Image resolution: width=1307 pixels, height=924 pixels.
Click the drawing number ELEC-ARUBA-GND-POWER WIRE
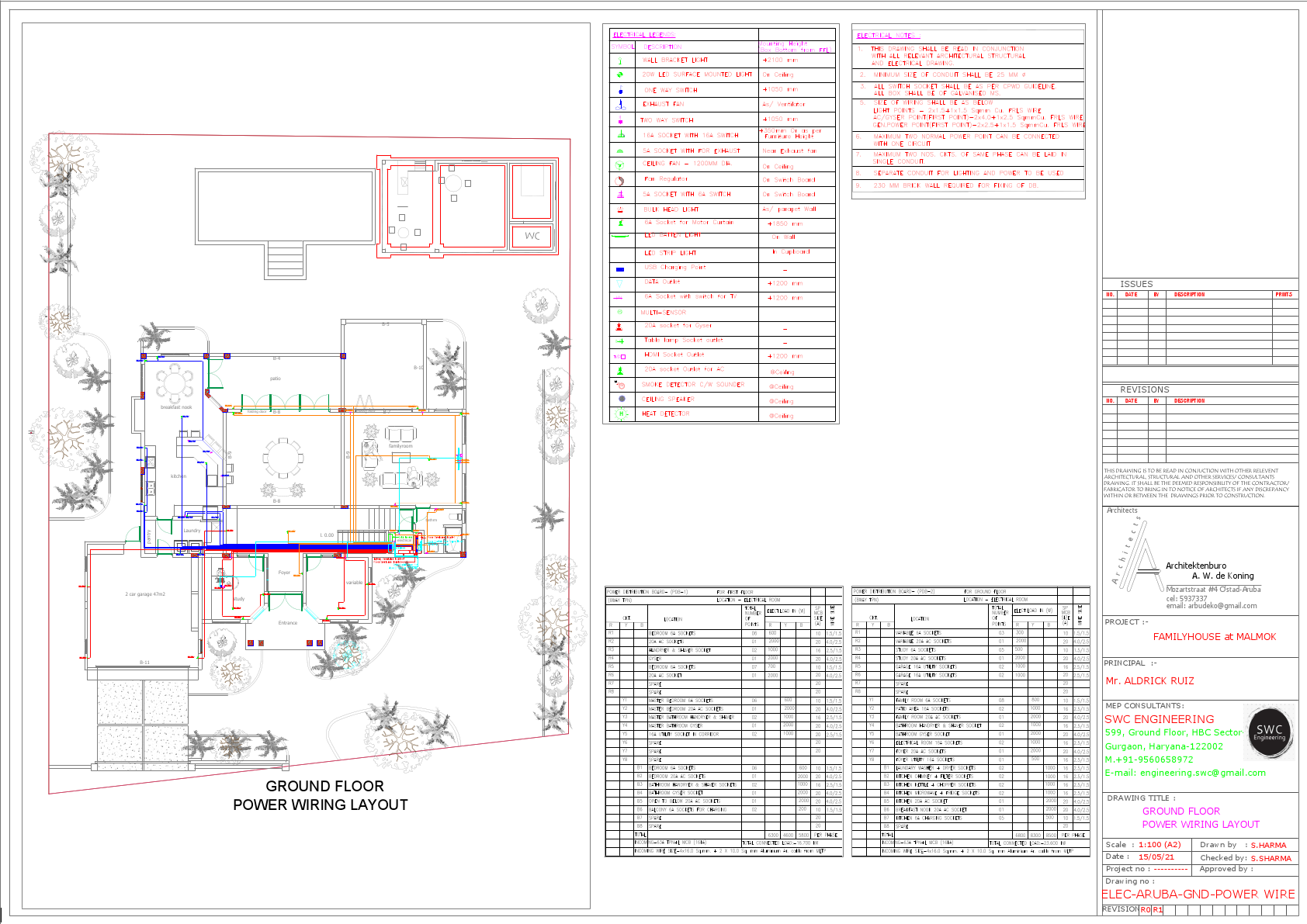[x=1199, y=894]
